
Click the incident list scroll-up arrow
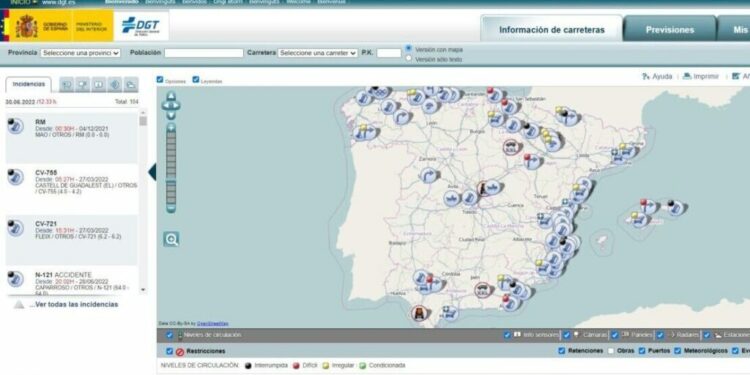coord(143,113)
